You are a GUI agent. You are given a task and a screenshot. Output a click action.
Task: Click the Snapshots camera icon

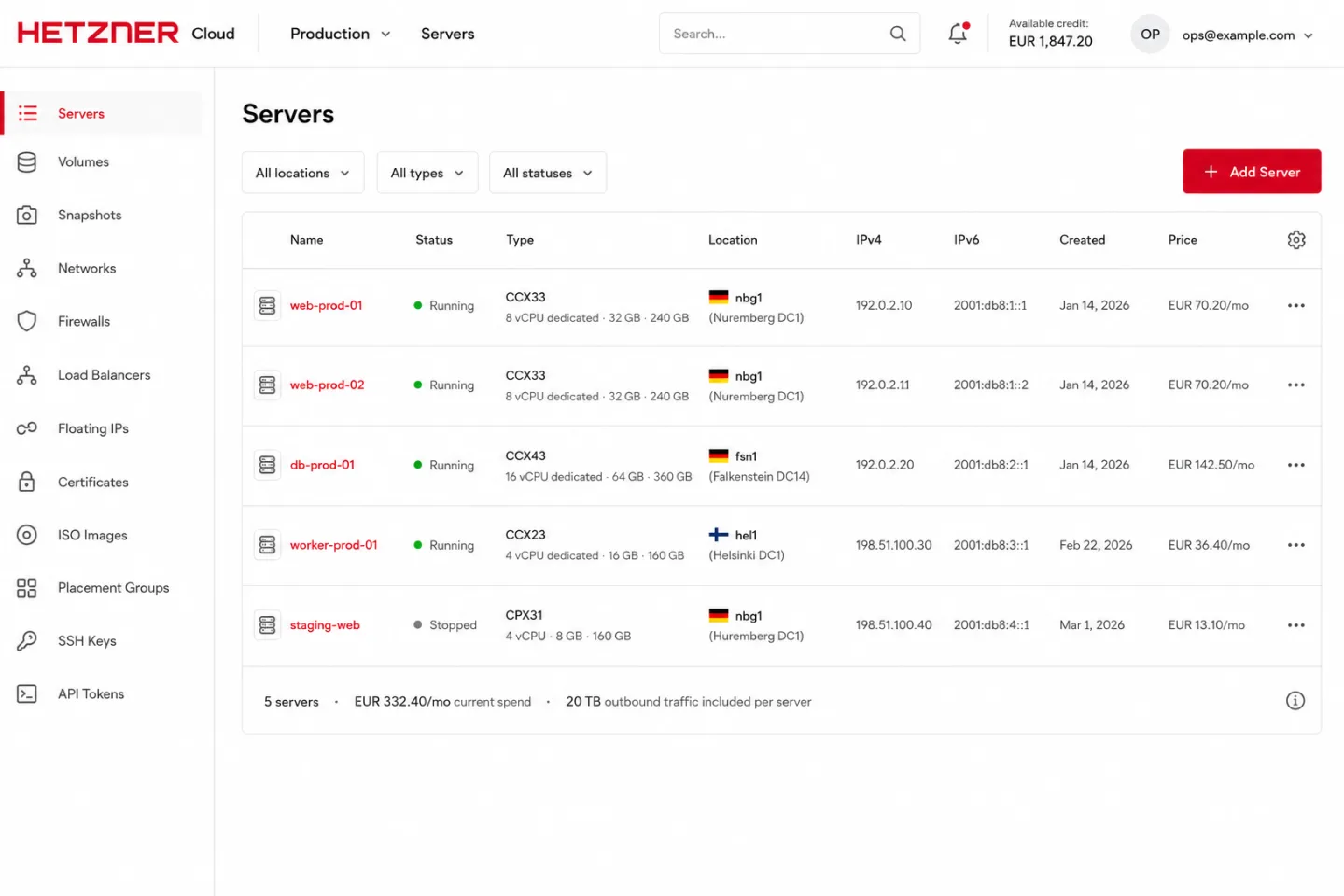point(27,215)
